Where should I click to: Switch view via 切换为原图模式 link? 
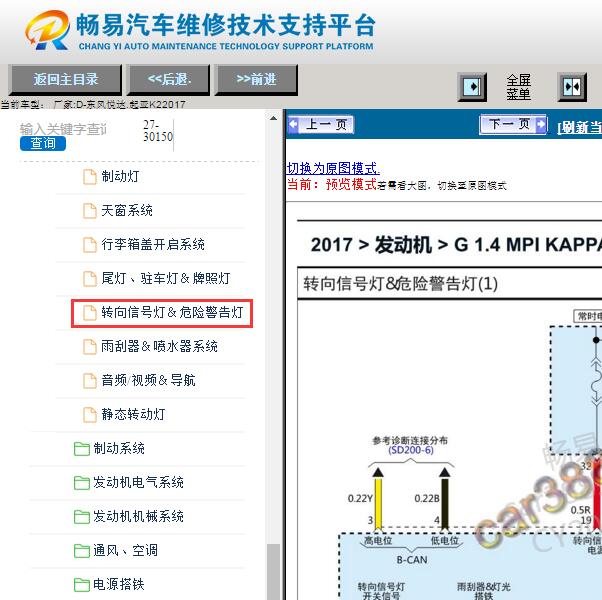pyautogui.click(x=333, y=168)
